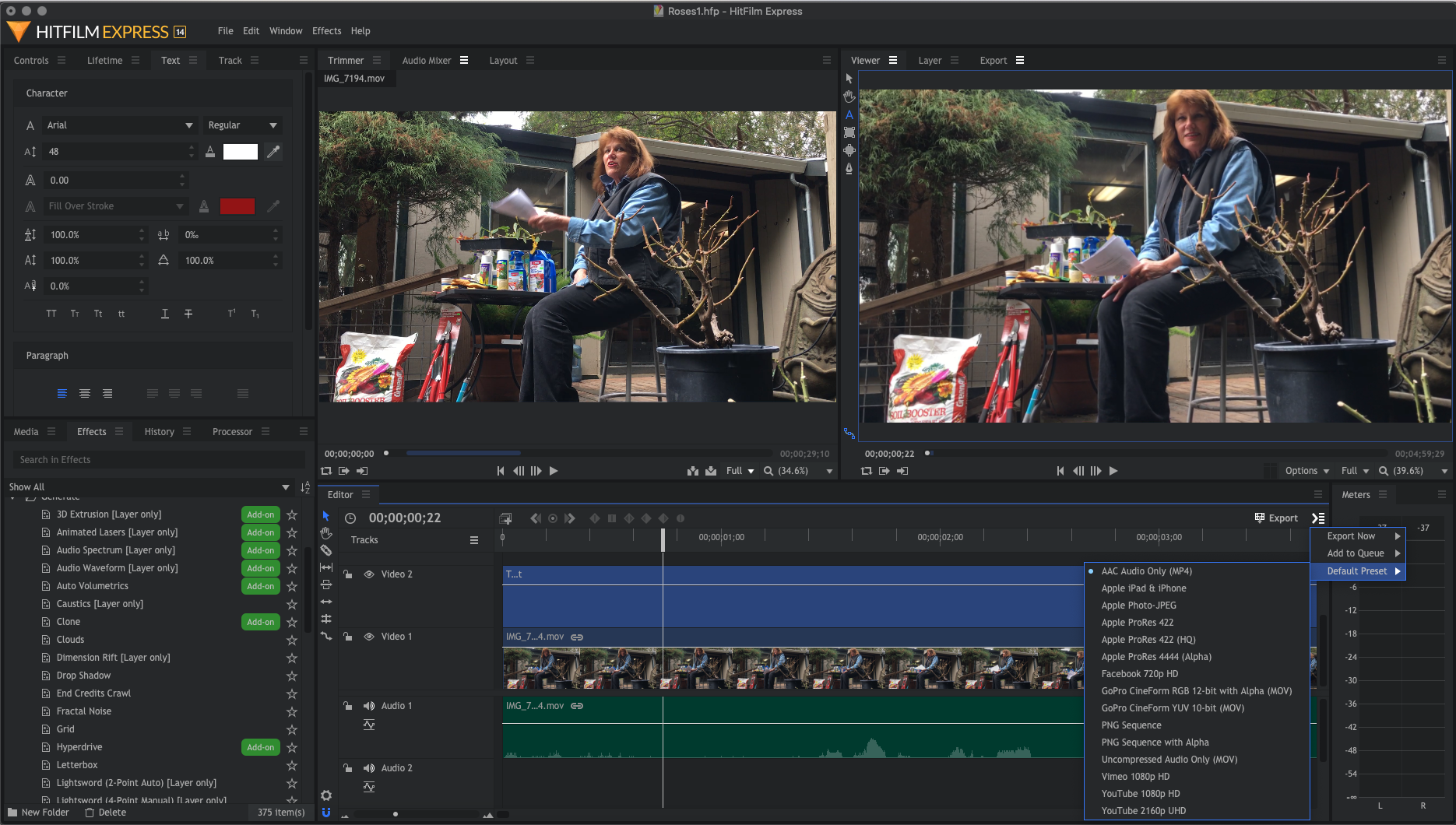Jump to start in Viewer playback
The image size is (1456, 825).
[x=1060, y=471]
